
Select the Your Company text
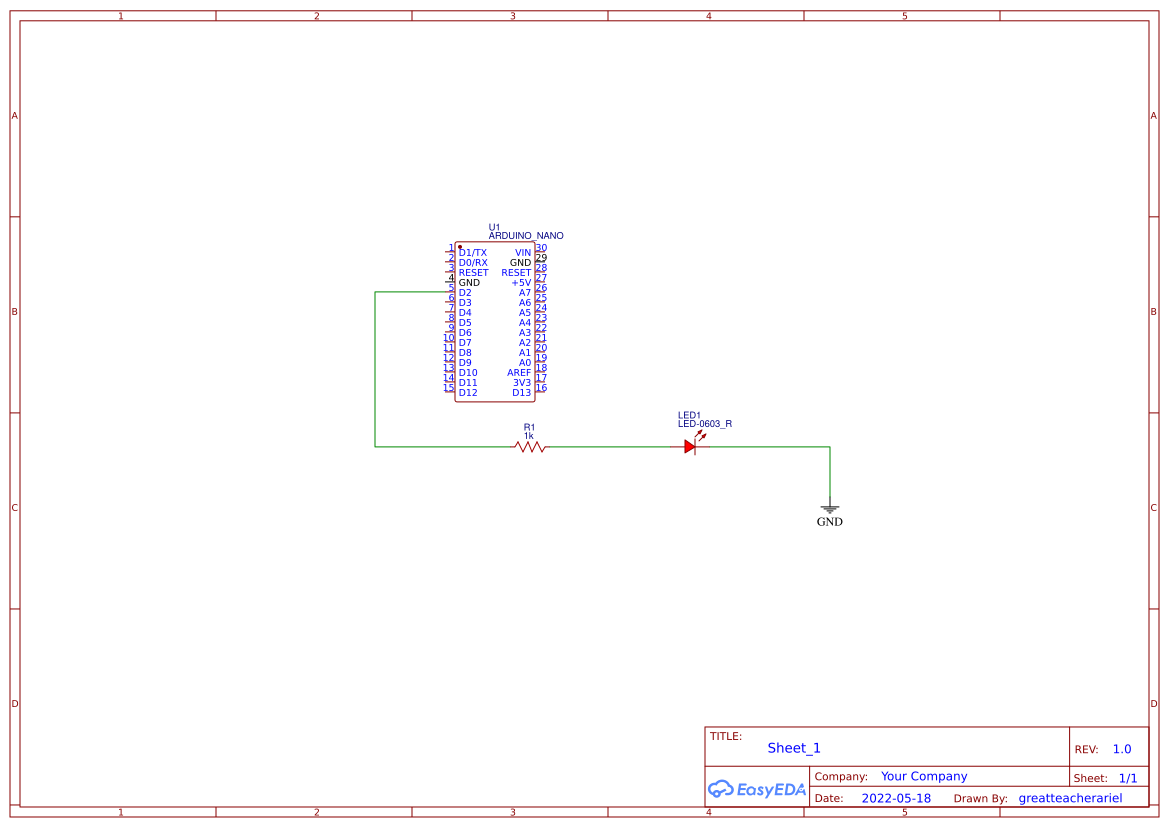(923, 776)
